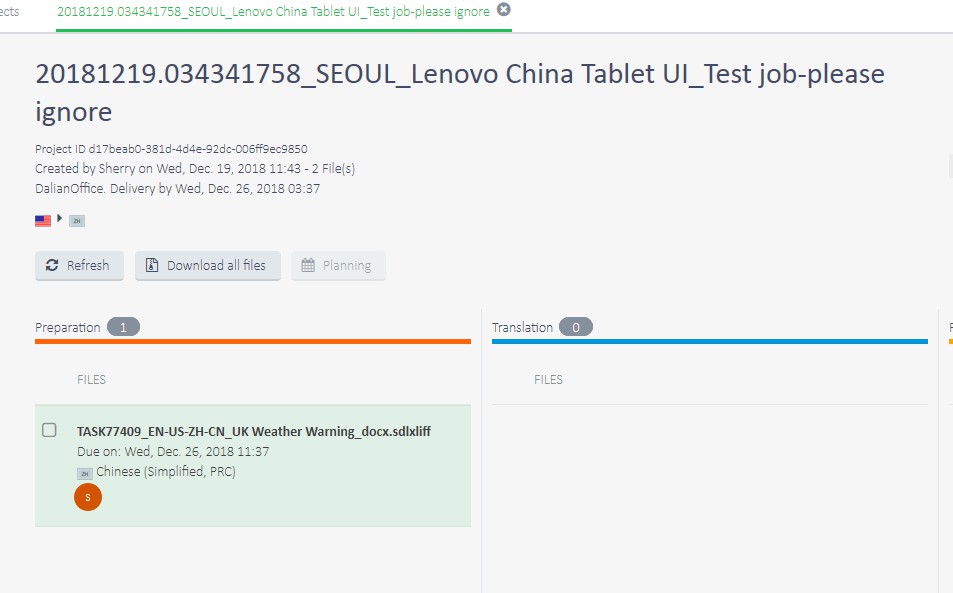Click the ZH target language icon below project details
953x593 pixels.
[77, 220]
